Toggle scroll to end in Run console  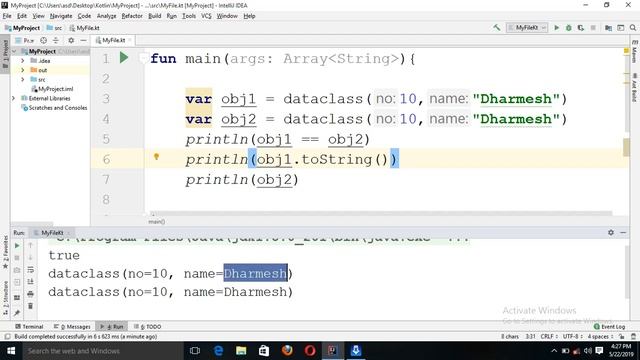[31, 282]
